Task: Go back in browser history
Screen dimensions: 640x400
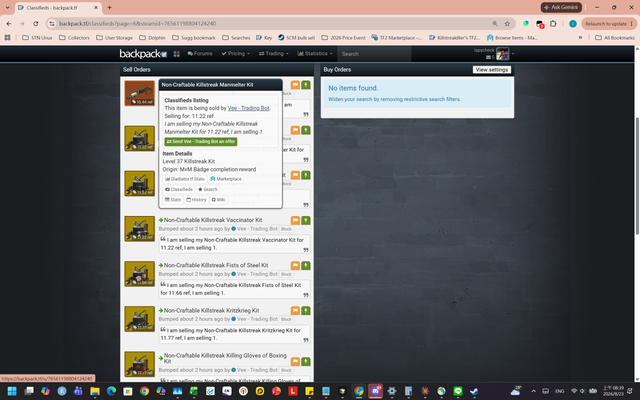Action: pyautogui.click(x=9, y=24)
